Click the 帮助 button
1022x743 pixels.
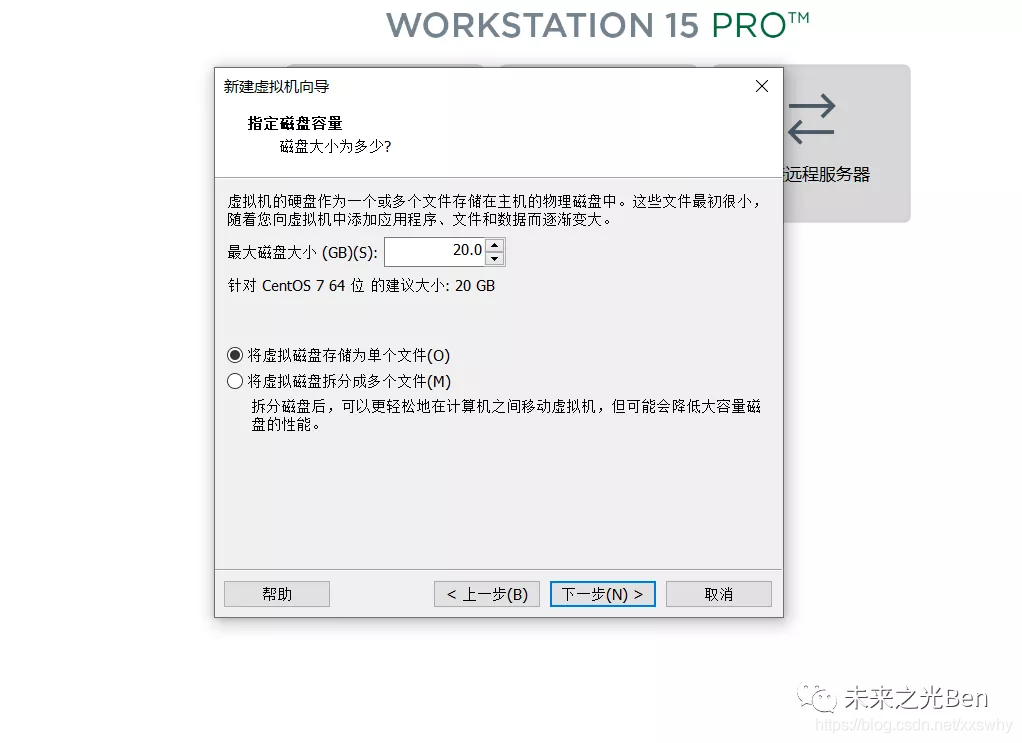276,594
